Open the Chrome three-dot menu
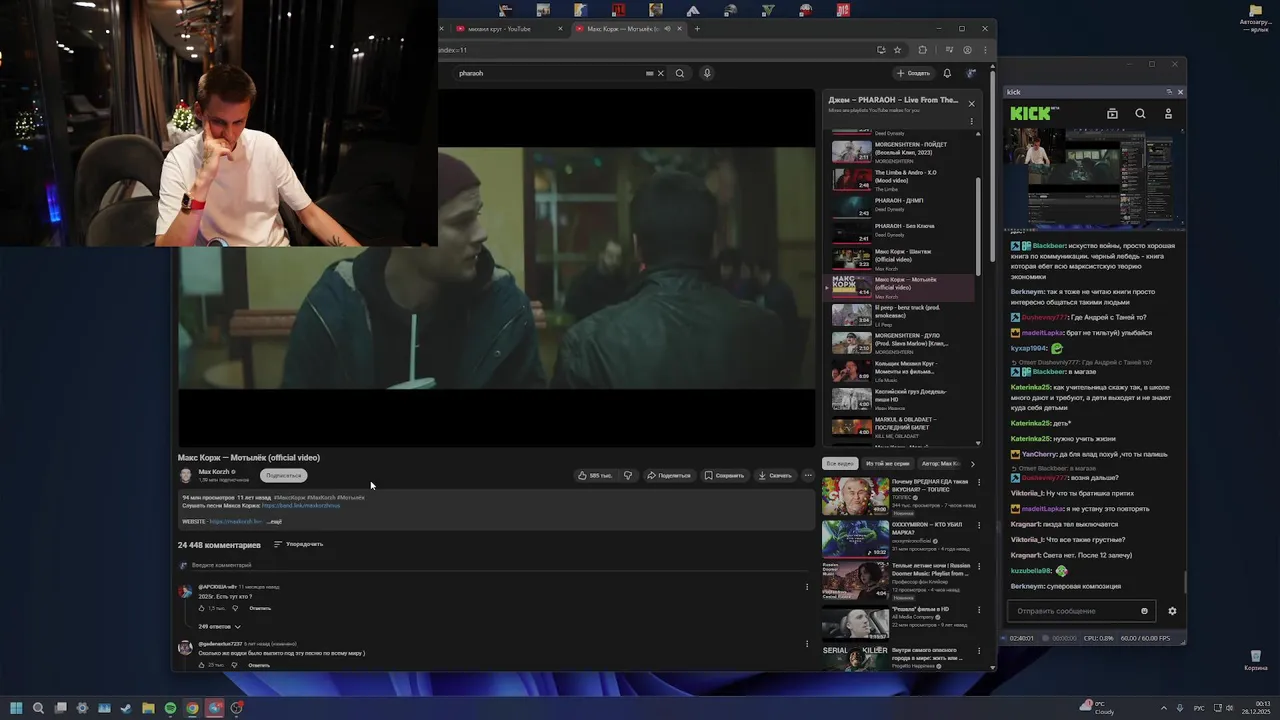Image resolution: width=1280 pixels, height=720 pixels. (985, 50)
